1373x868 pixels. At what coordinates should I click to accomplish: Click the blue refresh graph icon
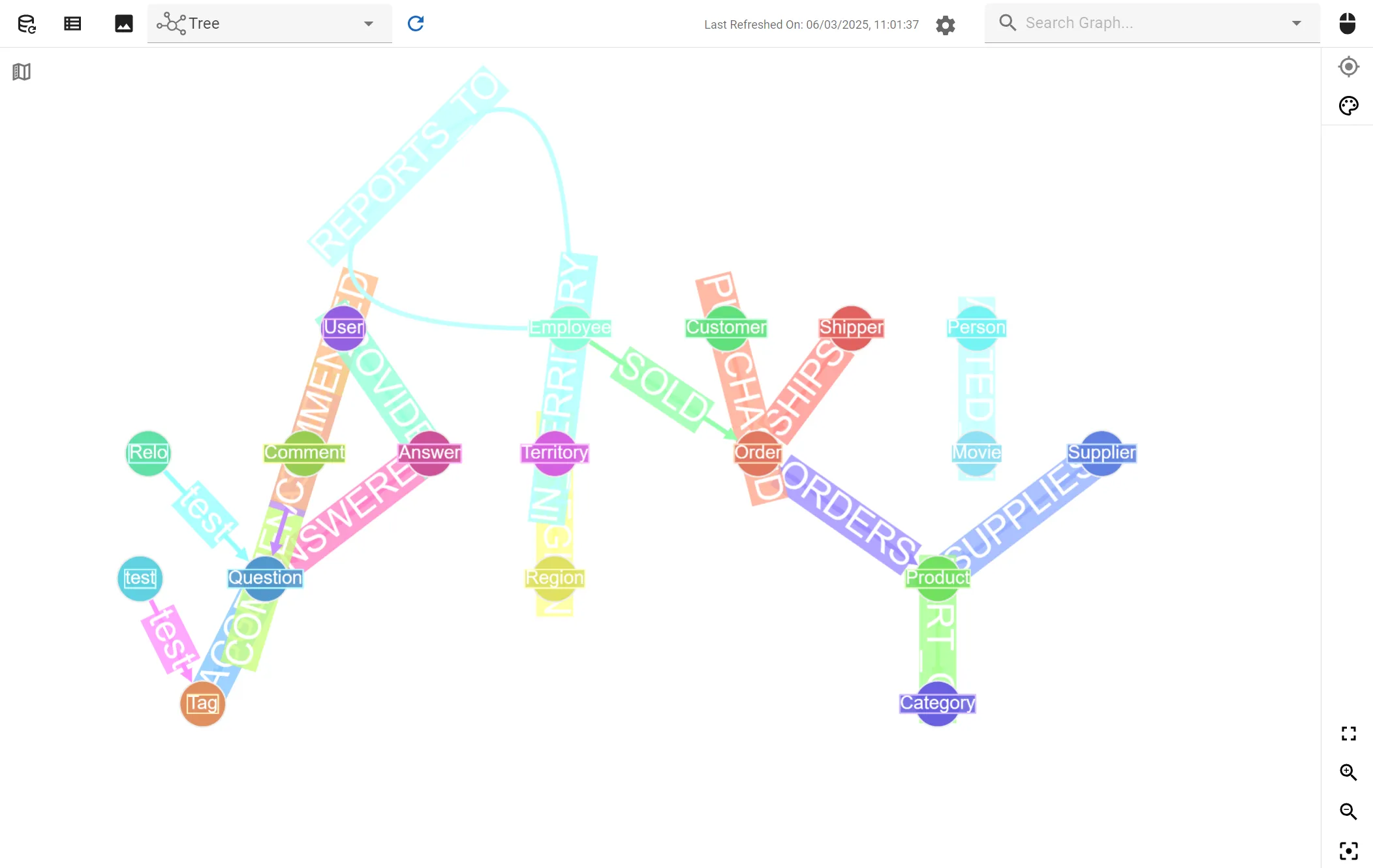point(416,23)
